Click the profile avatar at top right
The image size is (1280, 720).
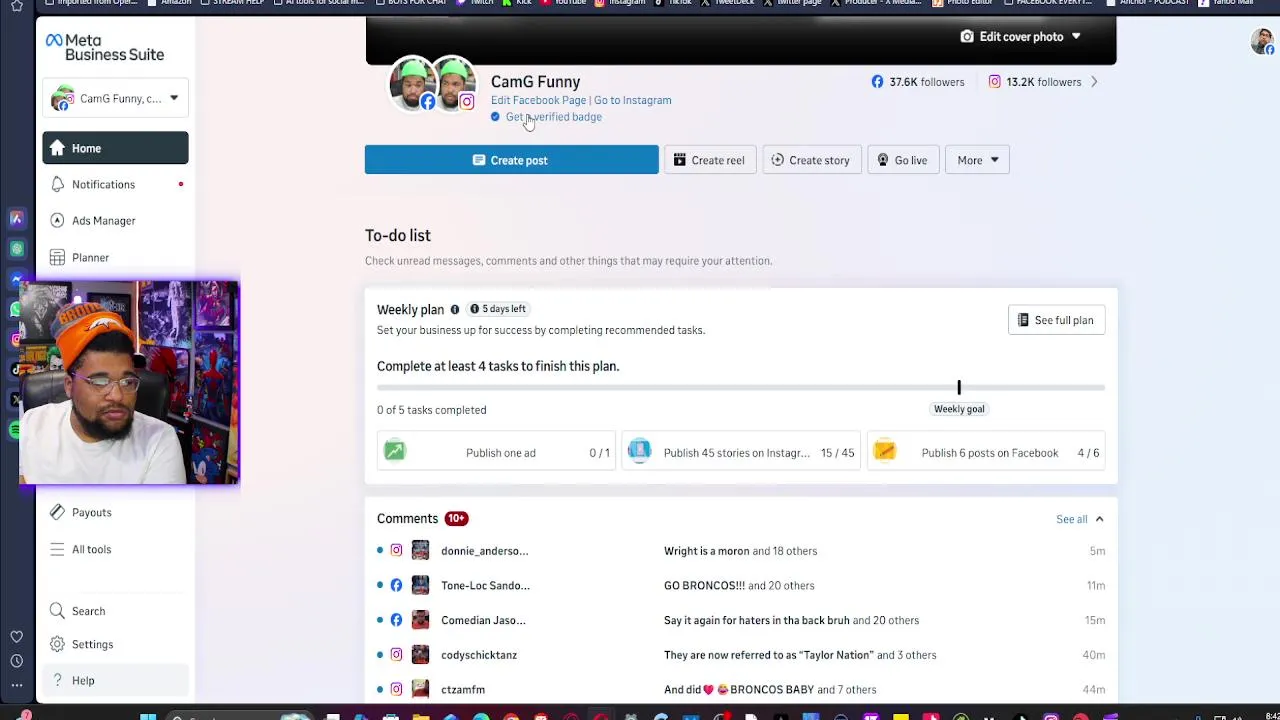click(1262, 42)
